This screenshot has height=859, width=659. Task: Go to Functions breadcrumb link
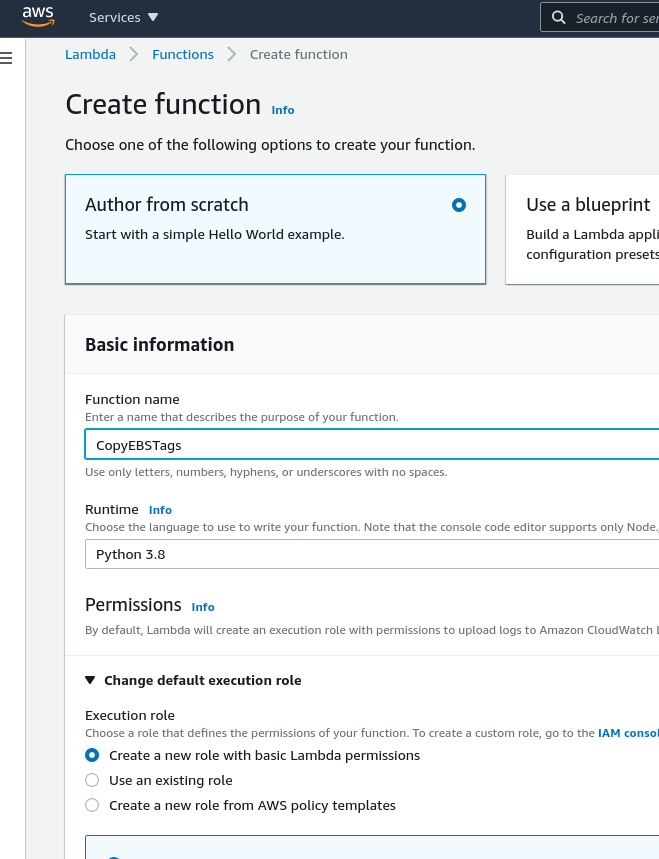[x=183, y=54]
